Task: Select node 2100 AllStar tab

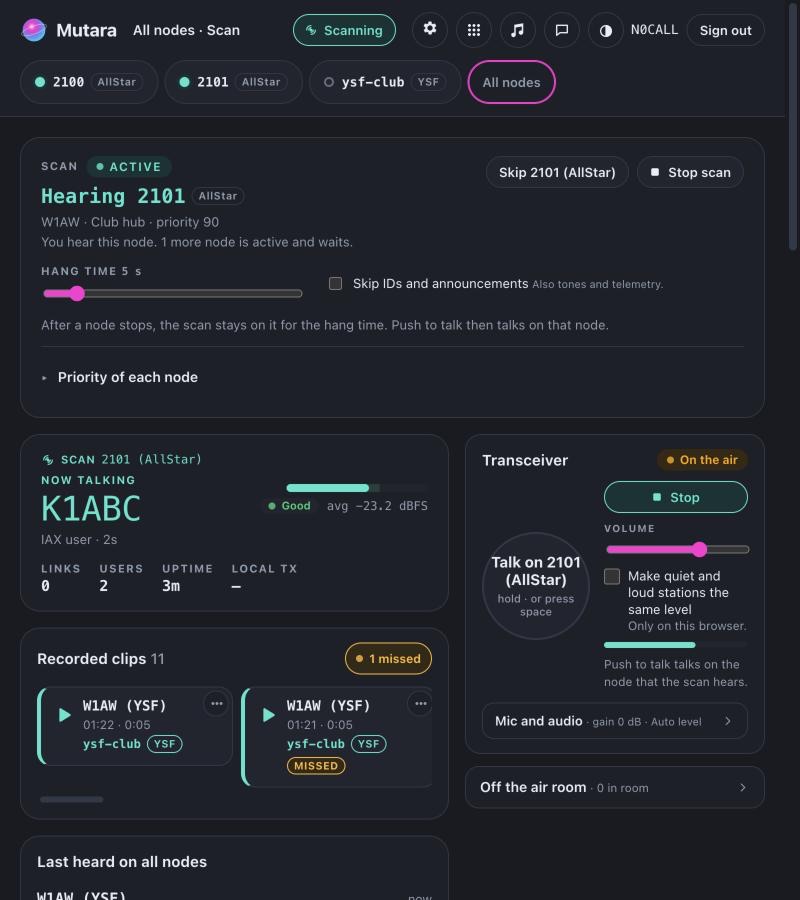Action: coord(89,82)
